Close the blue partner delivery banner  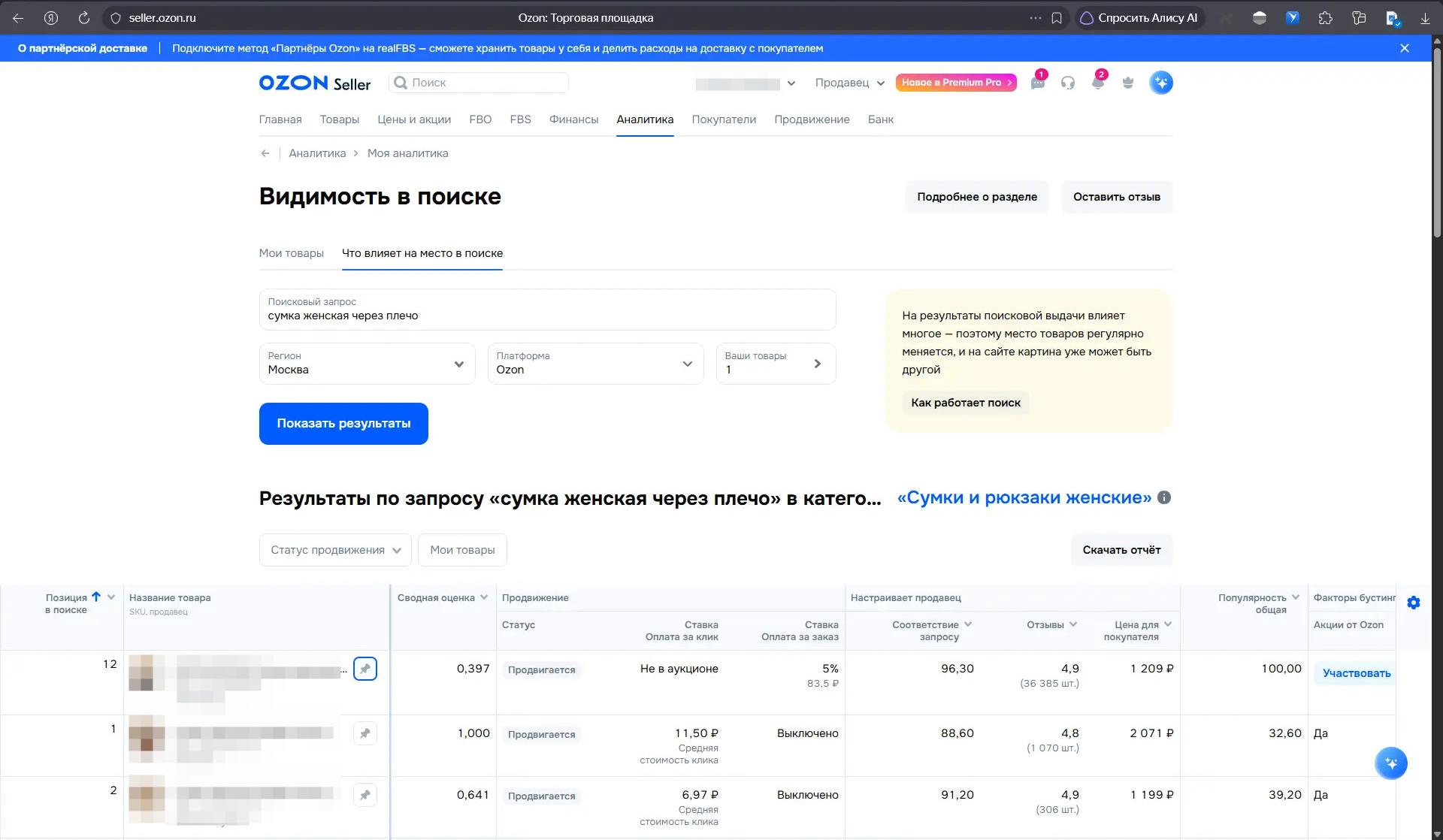point(1405,48)
